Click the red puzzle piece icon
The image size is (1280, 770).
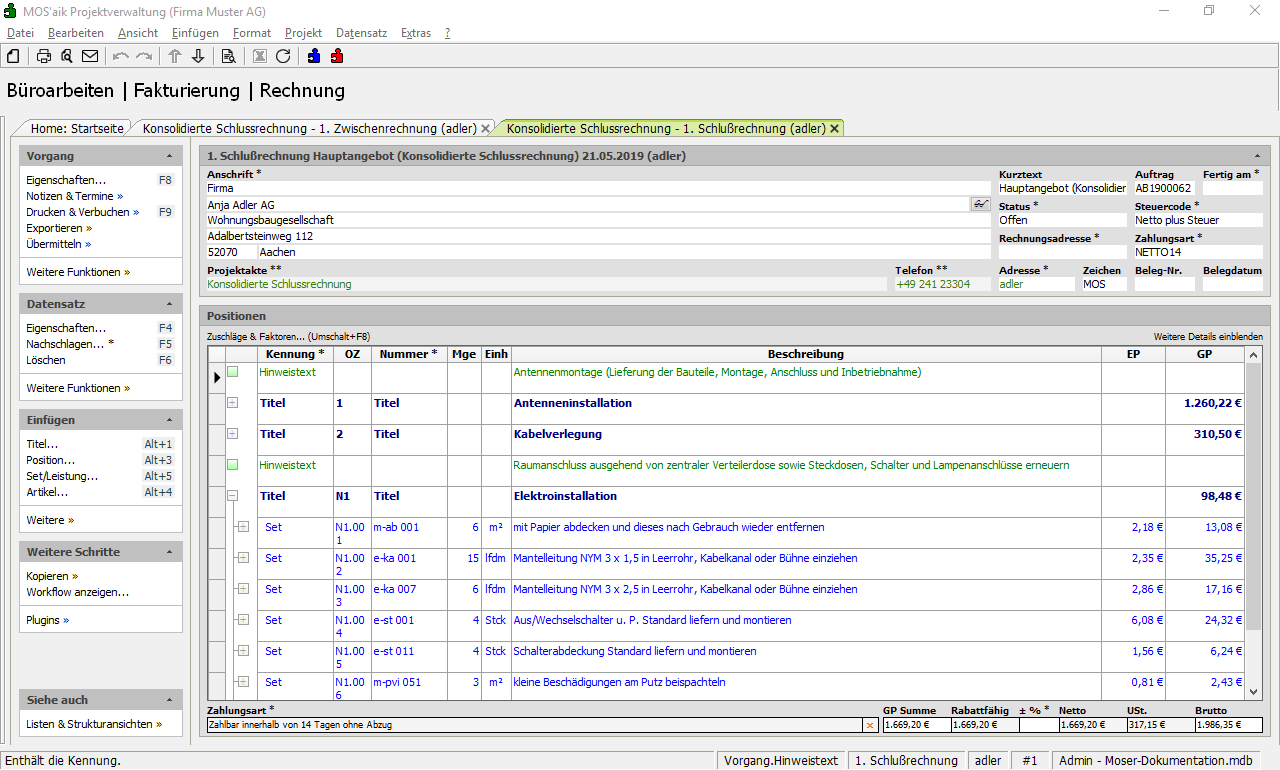click(x=337, y=56)
